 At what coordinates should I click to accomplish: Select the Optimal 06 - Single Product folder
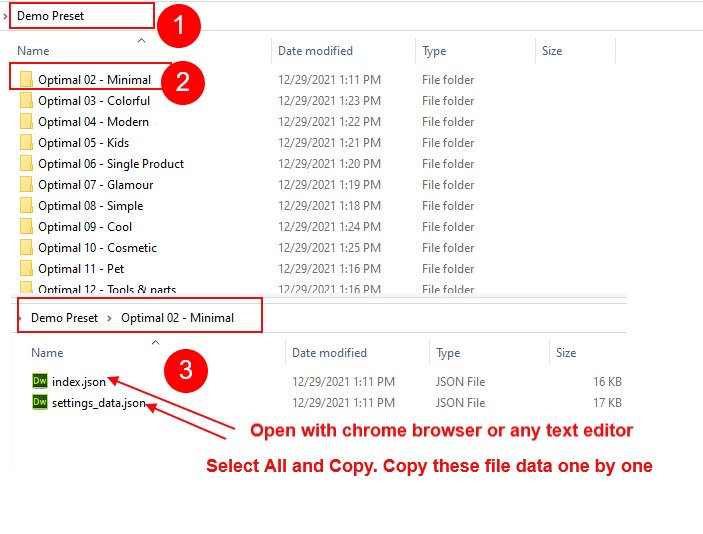(x=111, y=164)
